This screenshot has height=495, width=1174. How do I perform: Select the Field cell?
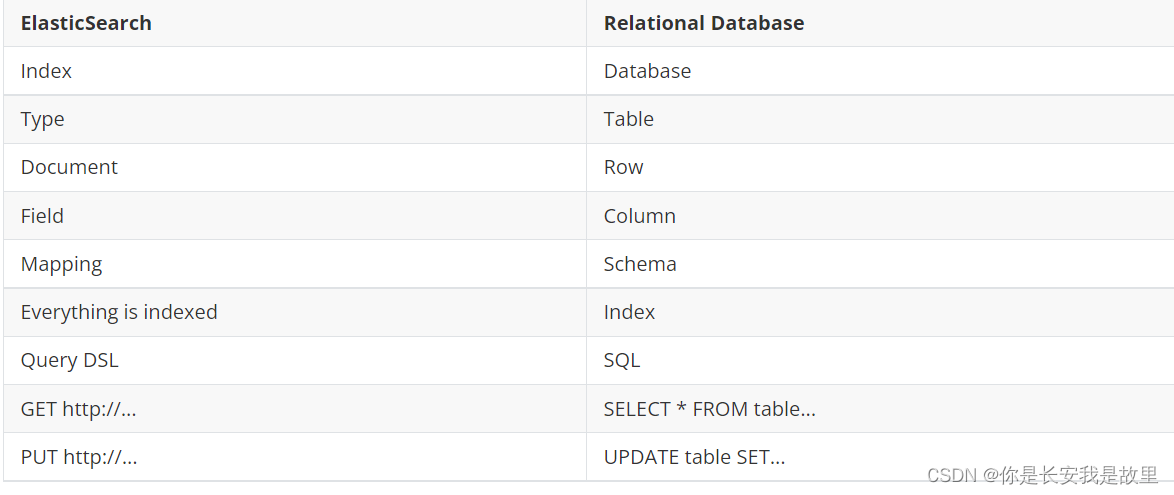click(42, 216)
